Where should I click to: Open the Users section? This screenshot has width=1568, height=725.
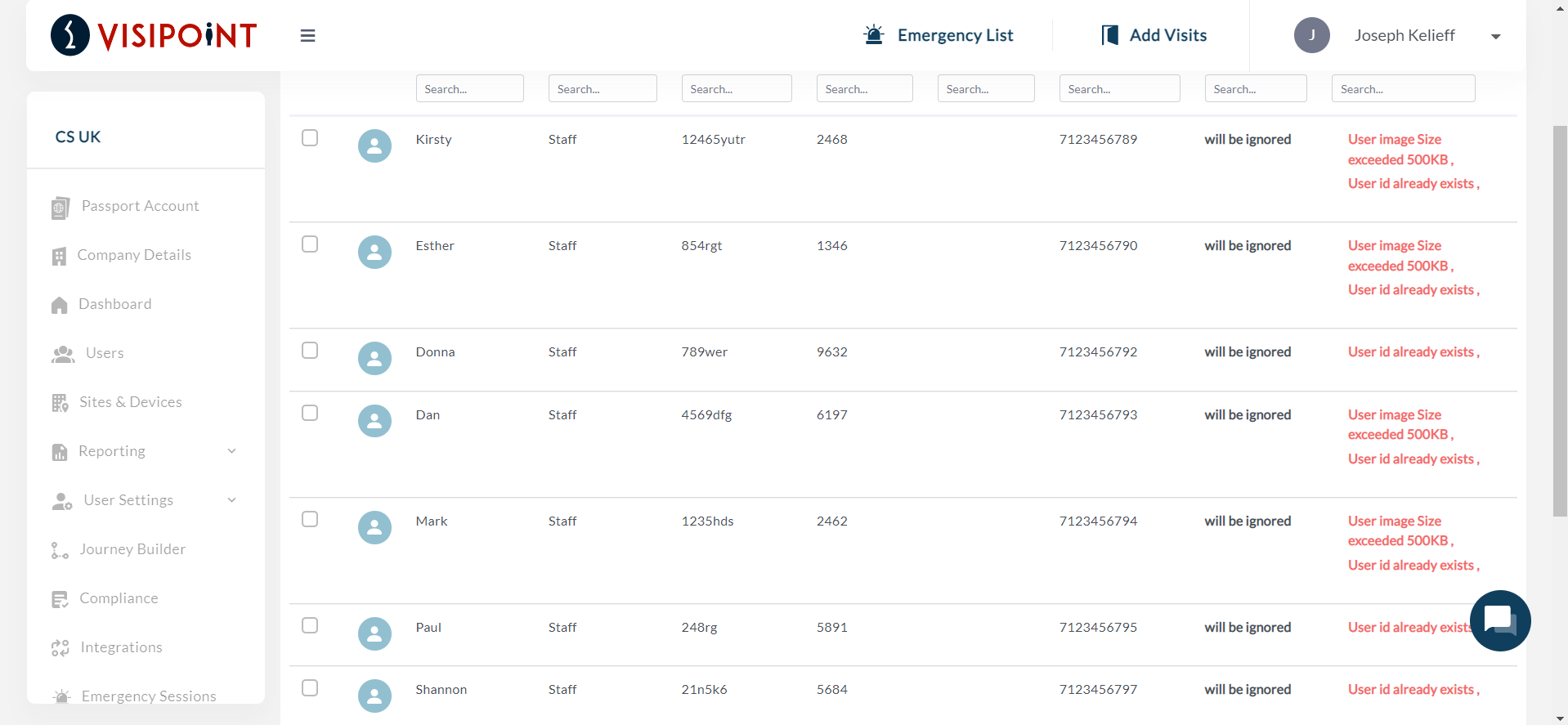coord(105,353)
